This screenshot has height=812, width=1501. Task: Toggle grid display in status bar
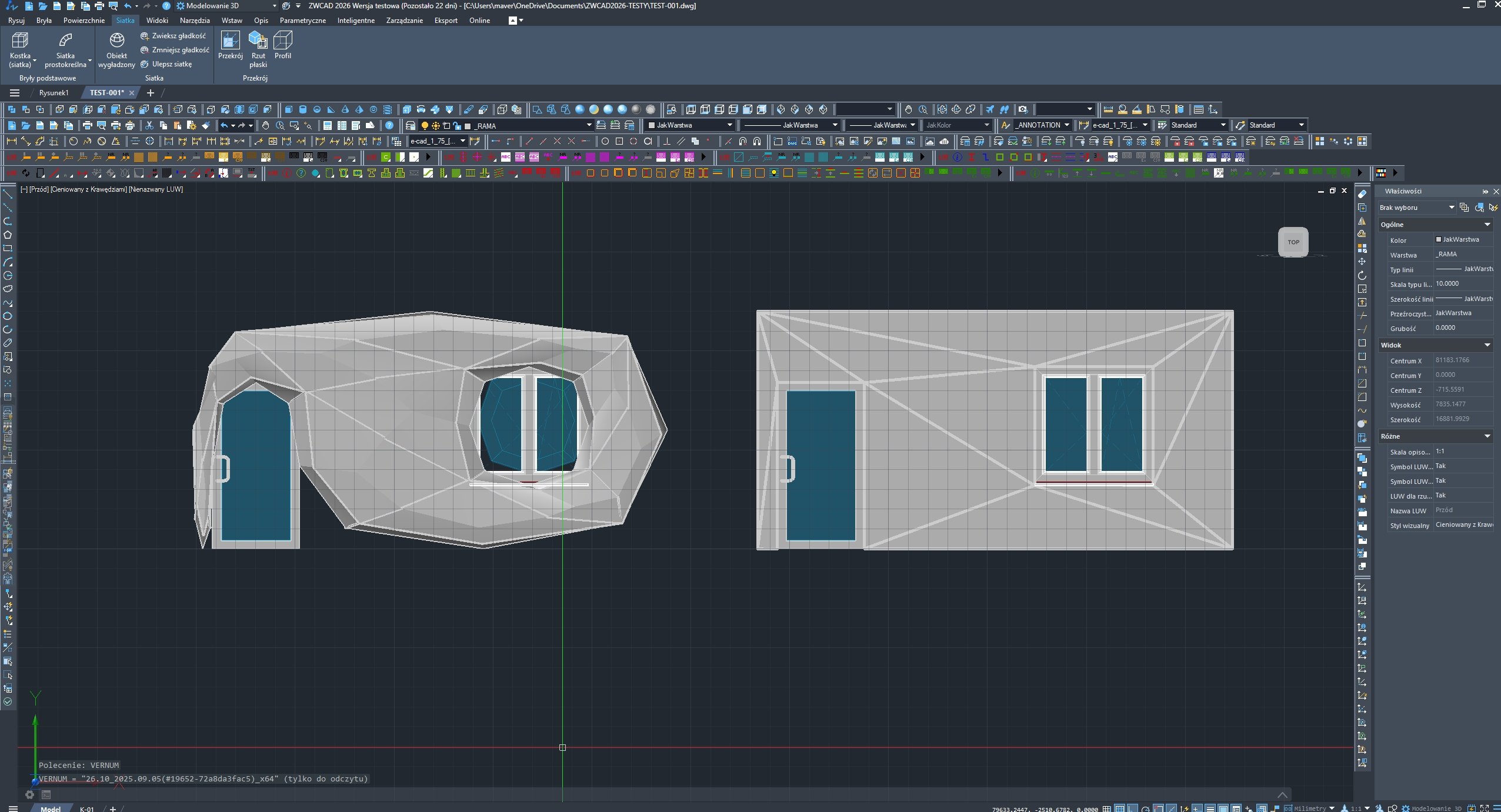pos(1120,808)
